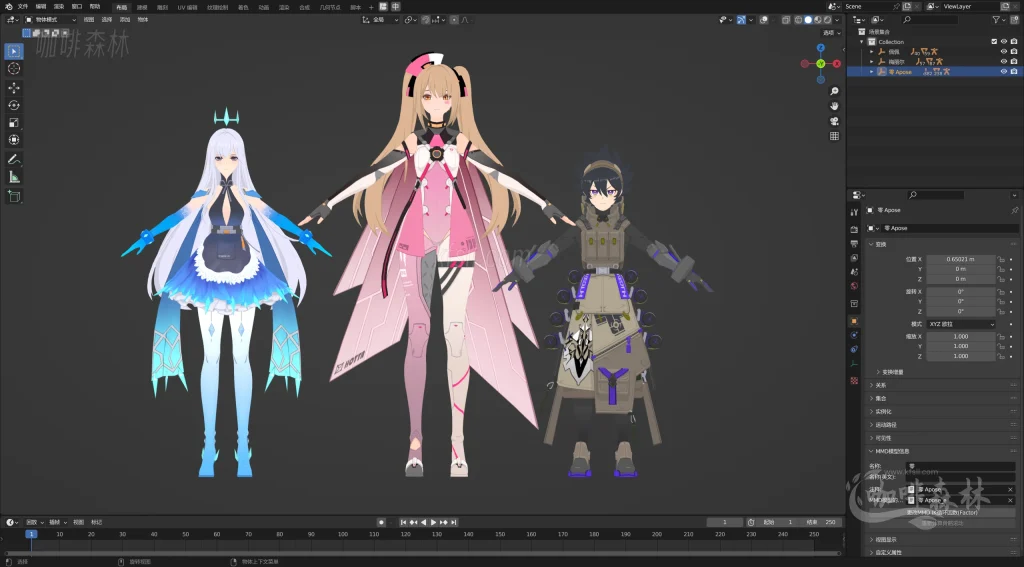
Task: Expand the 零 Apose outliner item
Action: [x=872, y=72]
